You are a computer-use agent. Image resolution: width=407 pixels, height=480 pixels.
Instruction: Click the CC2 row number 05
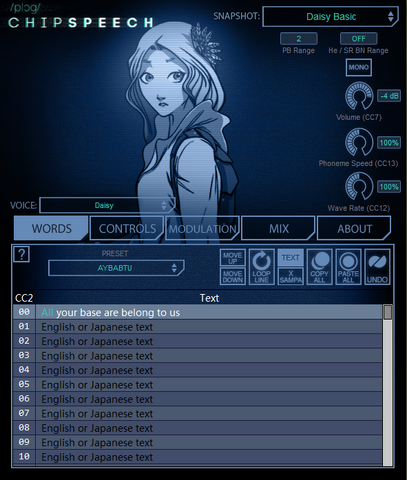[24, 384]
